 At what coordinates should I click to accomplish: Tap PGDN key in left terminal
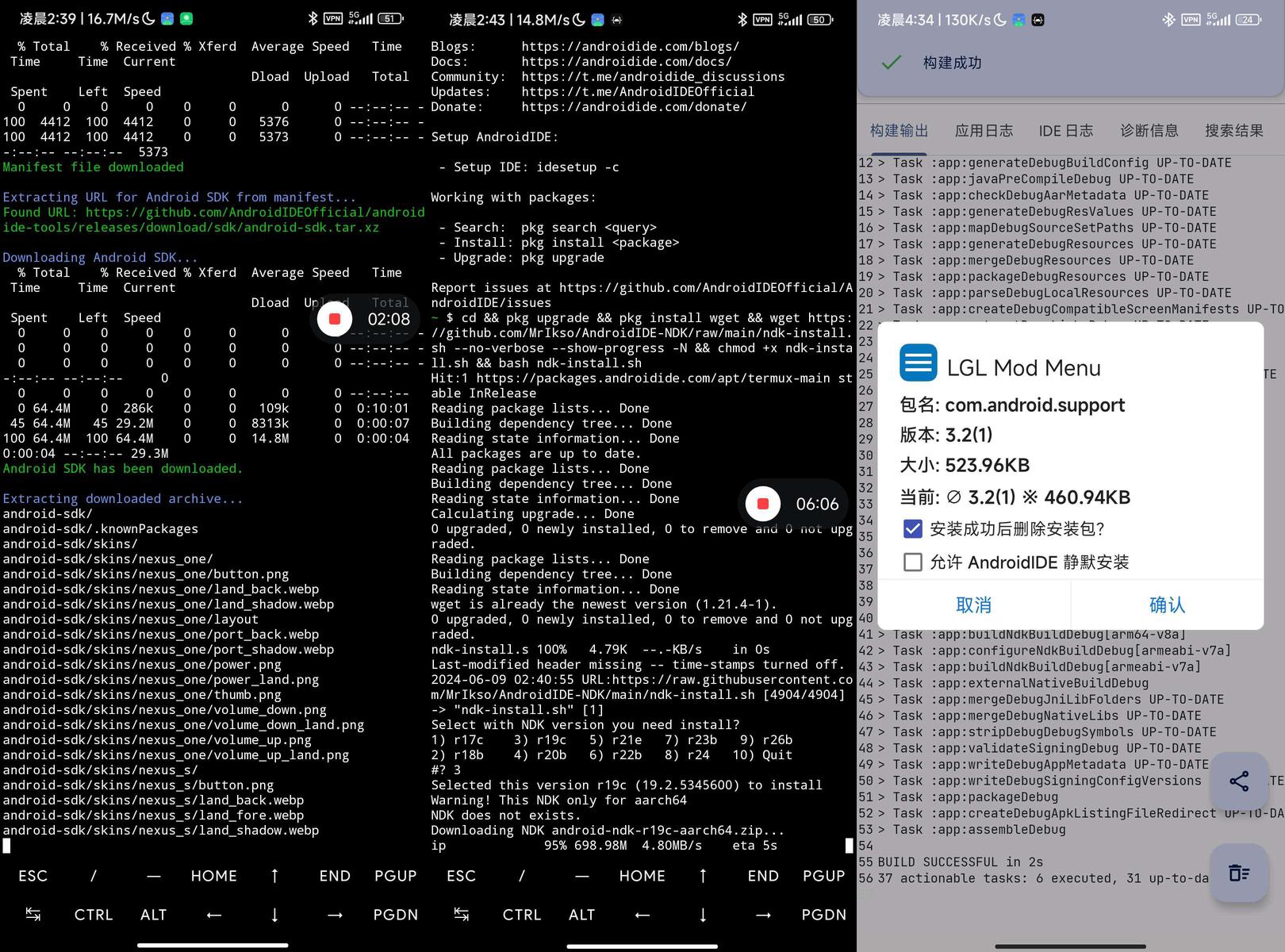[395, 915]
